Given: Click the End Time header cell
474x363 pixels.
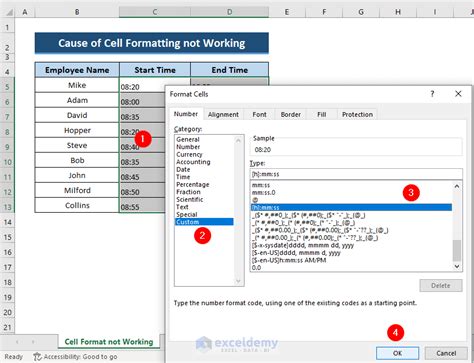Looking at the screenshot, I should pyautogui.click(x=229, y=70).
